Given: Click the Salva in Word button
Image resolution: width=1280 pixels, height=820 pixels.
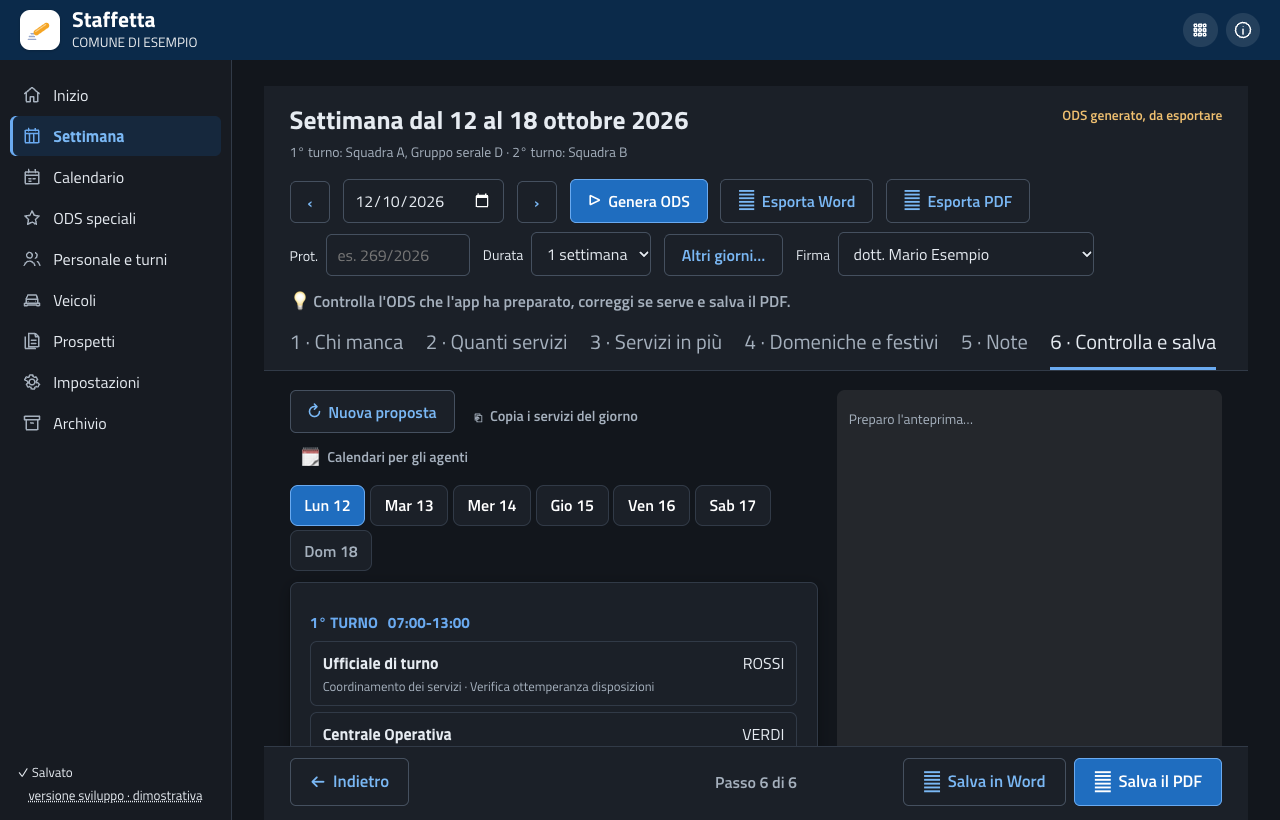Looking at the screenshot, I should point(984,782).
